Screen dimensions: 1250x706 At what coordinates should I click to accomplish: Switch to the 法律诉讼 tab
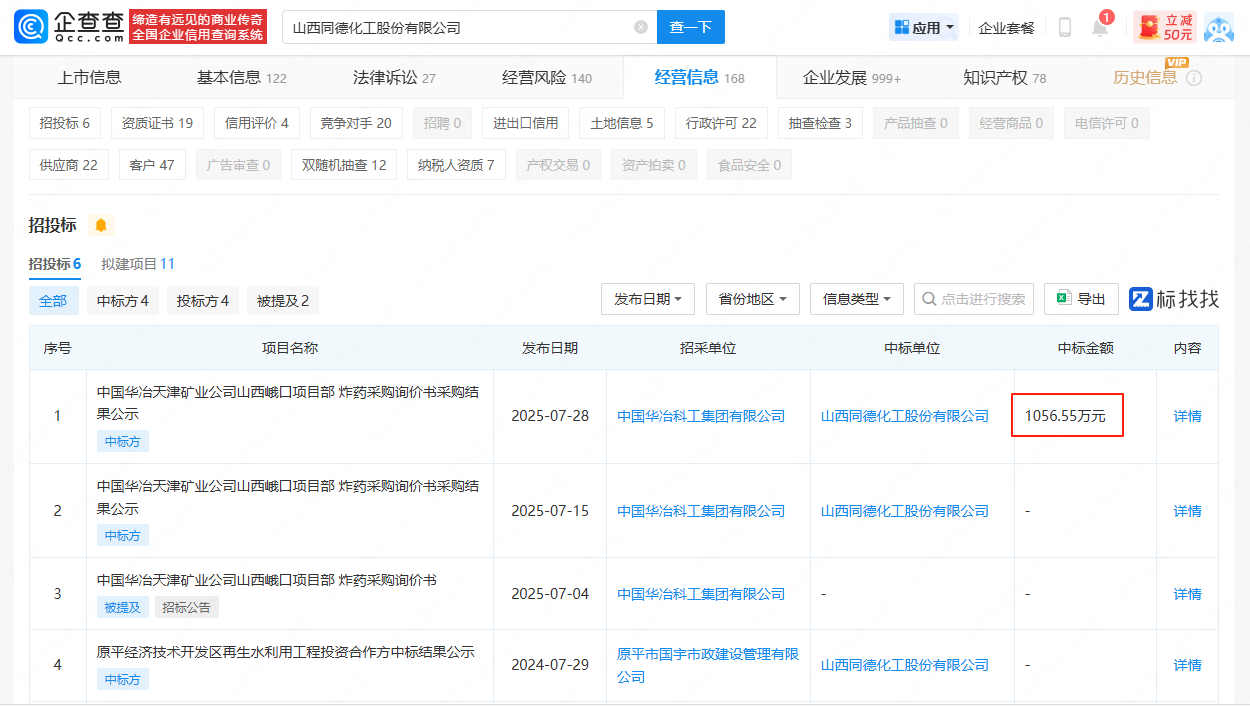pyautogui.click(x=394, y=77)
